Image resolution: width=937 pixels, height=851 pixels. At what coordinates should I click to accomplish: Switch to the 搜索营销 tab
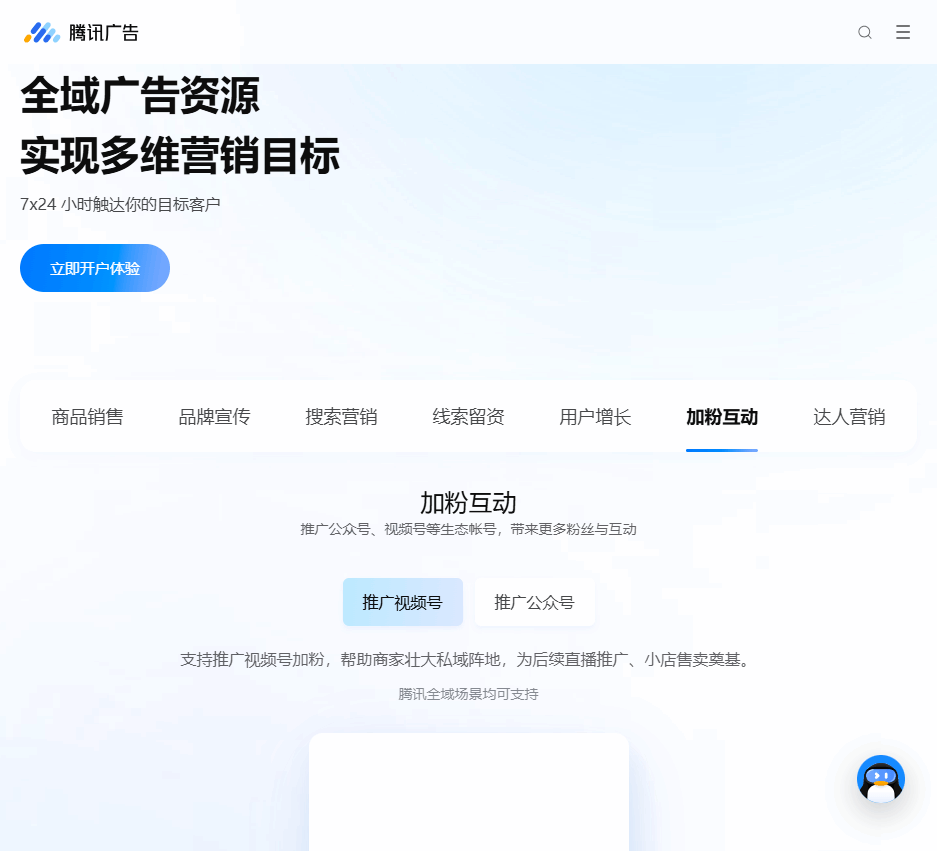pos(340,417)
